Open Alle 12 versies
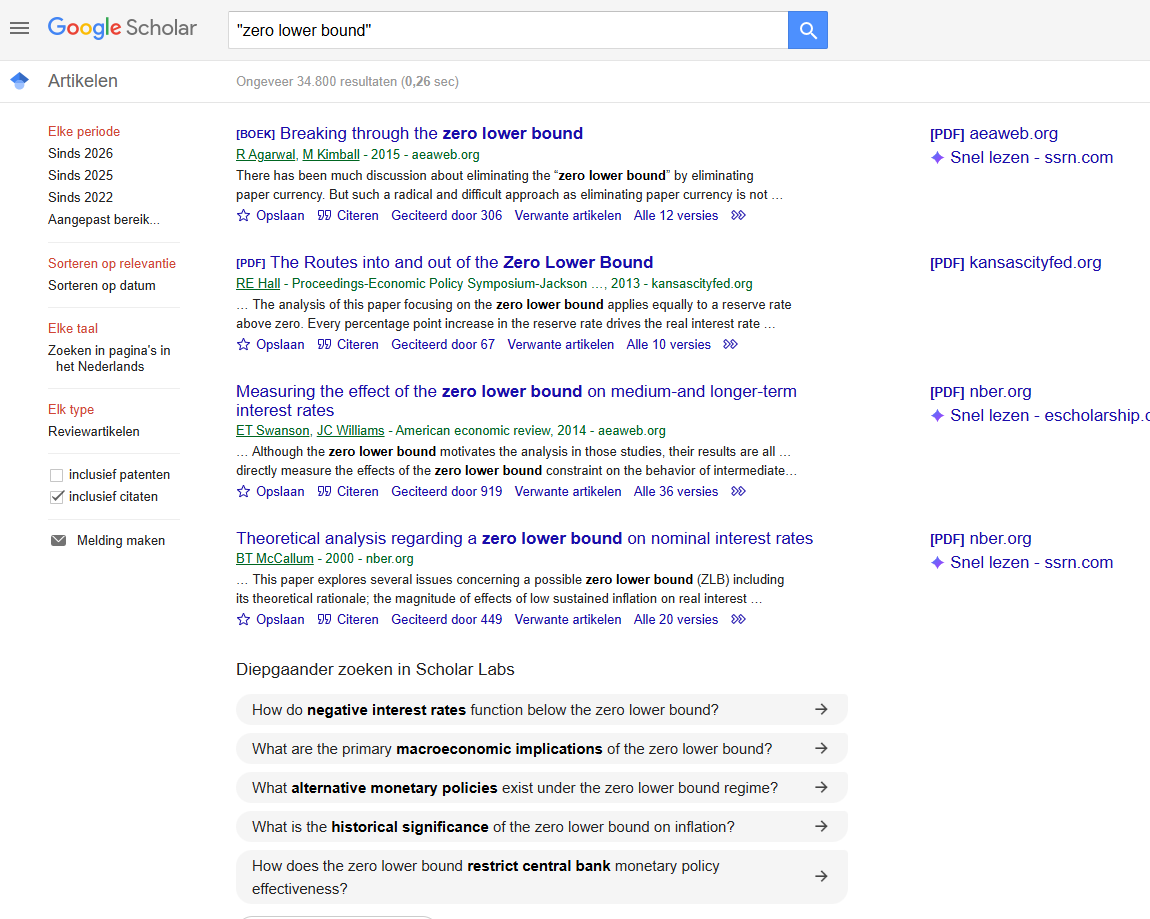 (x=676, y=216)
